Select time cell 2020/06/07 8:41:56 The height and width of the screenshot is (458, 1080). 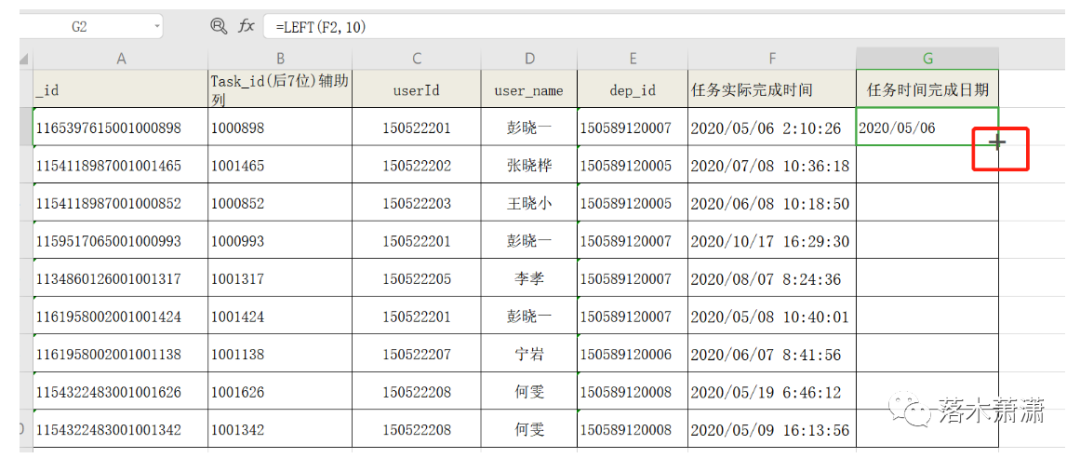point(772,354)
